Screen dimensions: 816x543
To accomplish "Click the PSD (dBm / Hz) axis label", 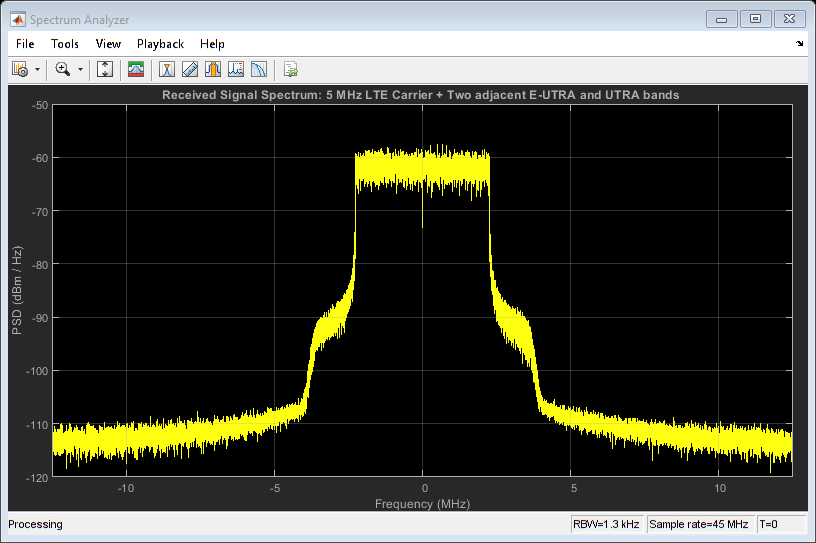I will coord(17,290).
